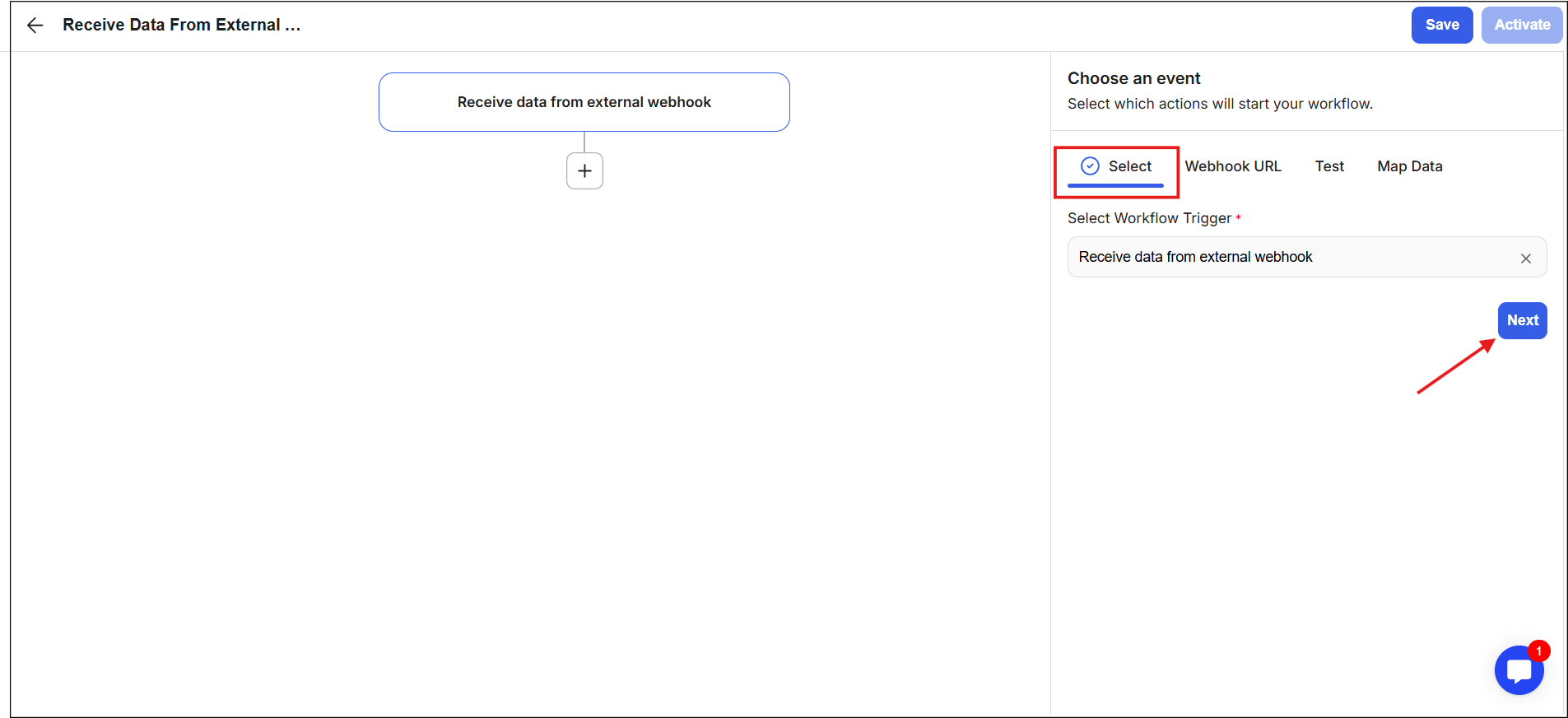Click the Next button
The image size is (1568, 718).
(1522, 320)
